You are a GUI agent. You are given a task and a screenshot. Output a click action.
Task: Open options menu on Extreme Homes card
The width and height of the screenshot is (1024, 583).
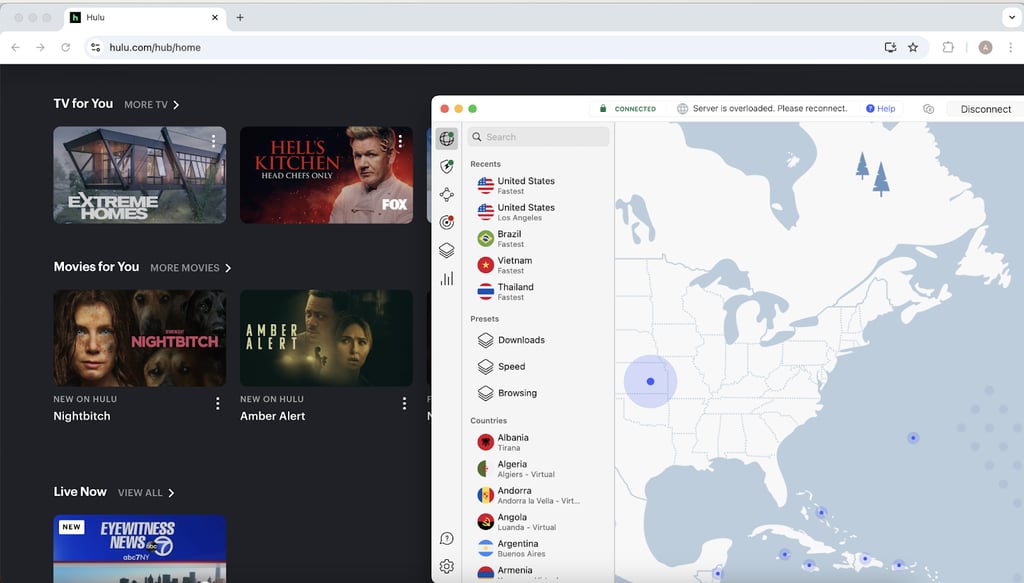tap(214, 141)
